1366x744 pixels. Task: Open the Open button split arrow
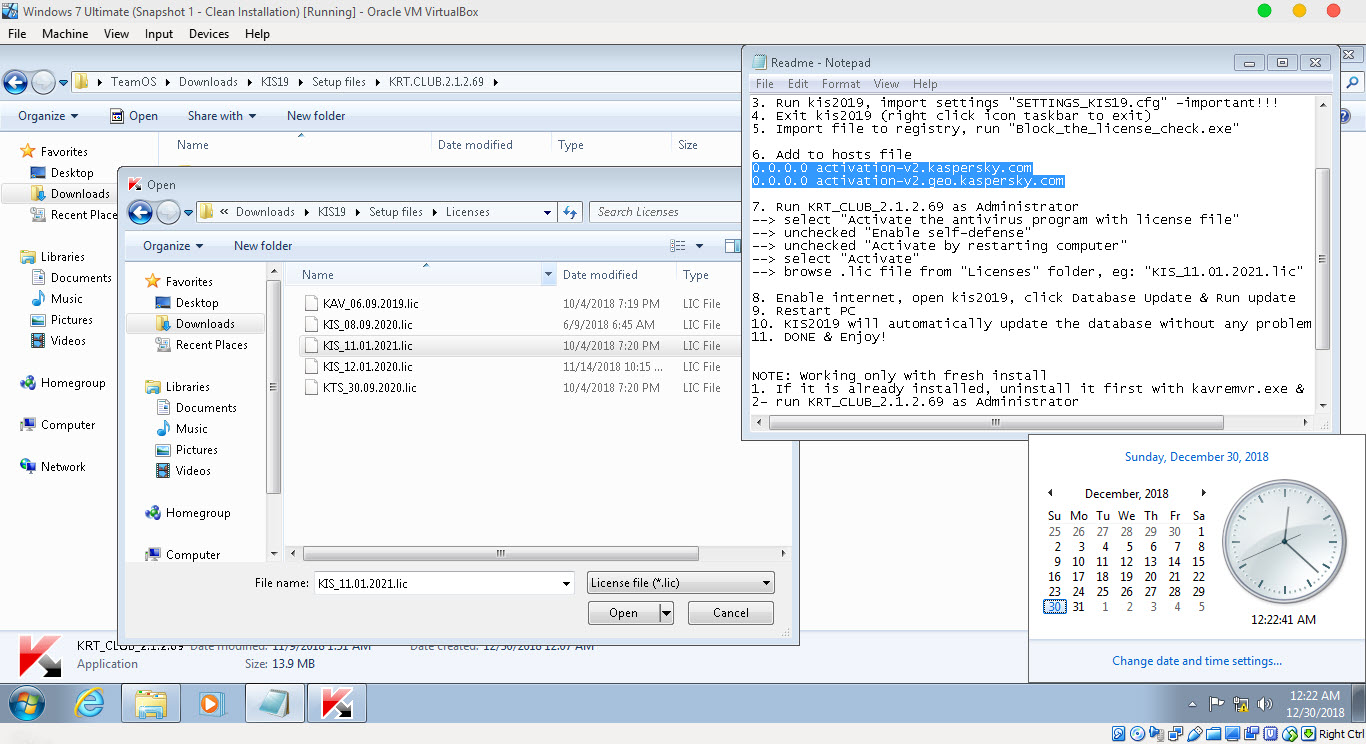point(666,613)
